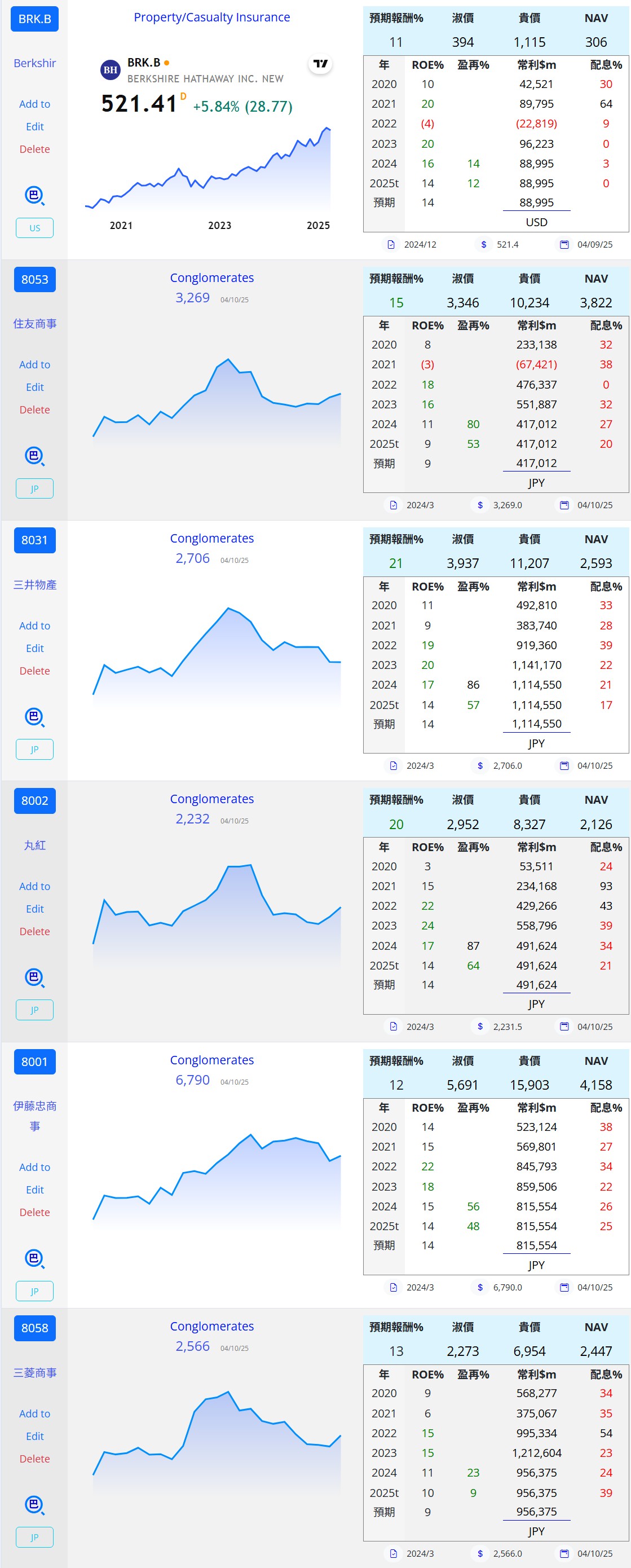Click the US market tag
631x1568 pixels.
click(35, 228)
